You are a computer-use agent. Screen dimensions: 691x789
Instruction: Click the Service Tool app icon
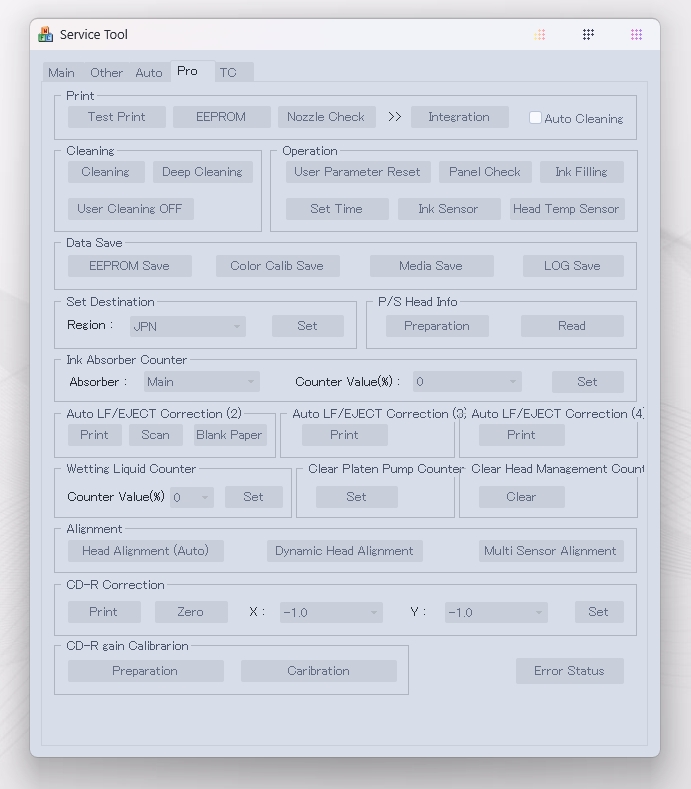(x=45, y=35)
